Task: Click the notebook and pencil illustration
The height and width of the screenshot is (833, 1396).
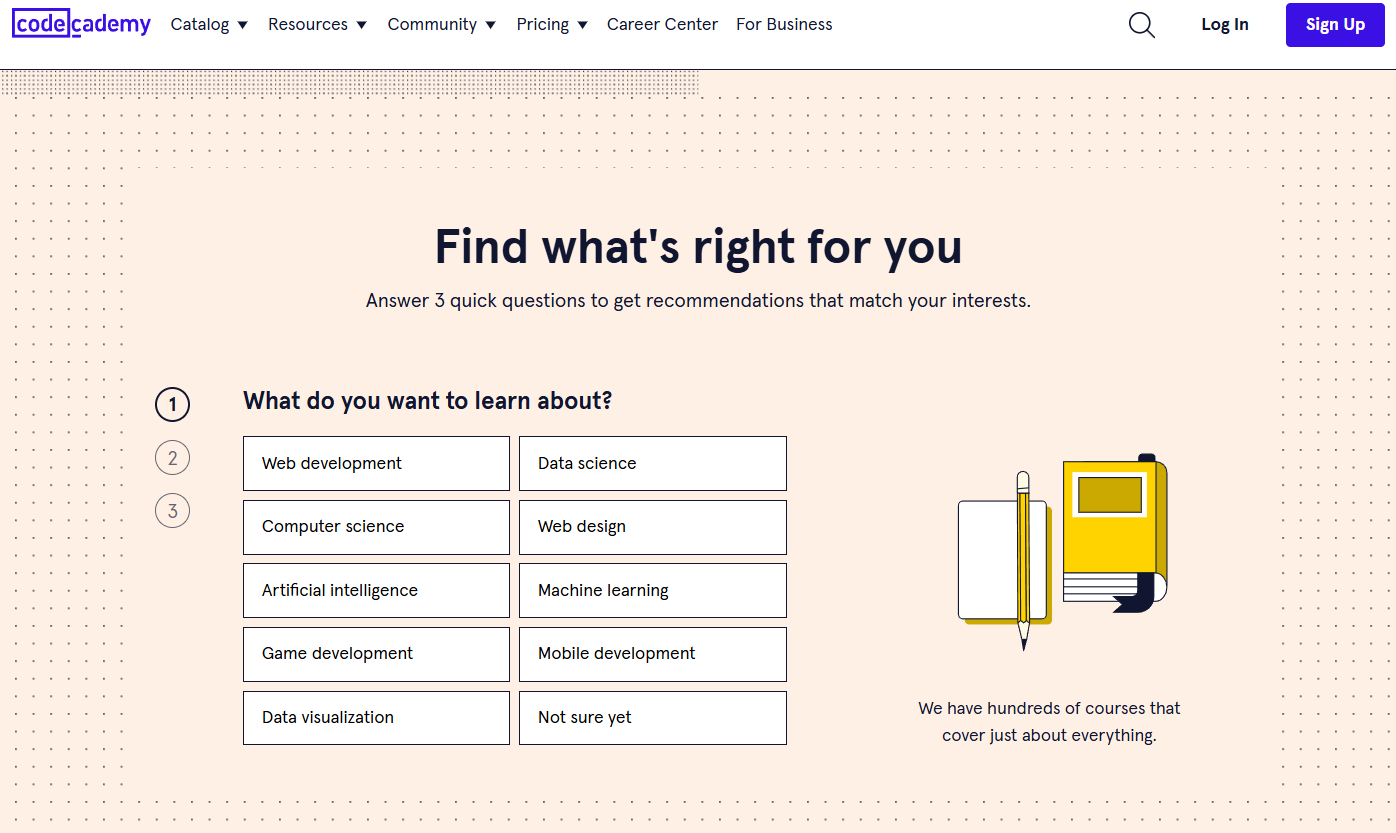Action: pyautogui.click(x=1062, y=553)
